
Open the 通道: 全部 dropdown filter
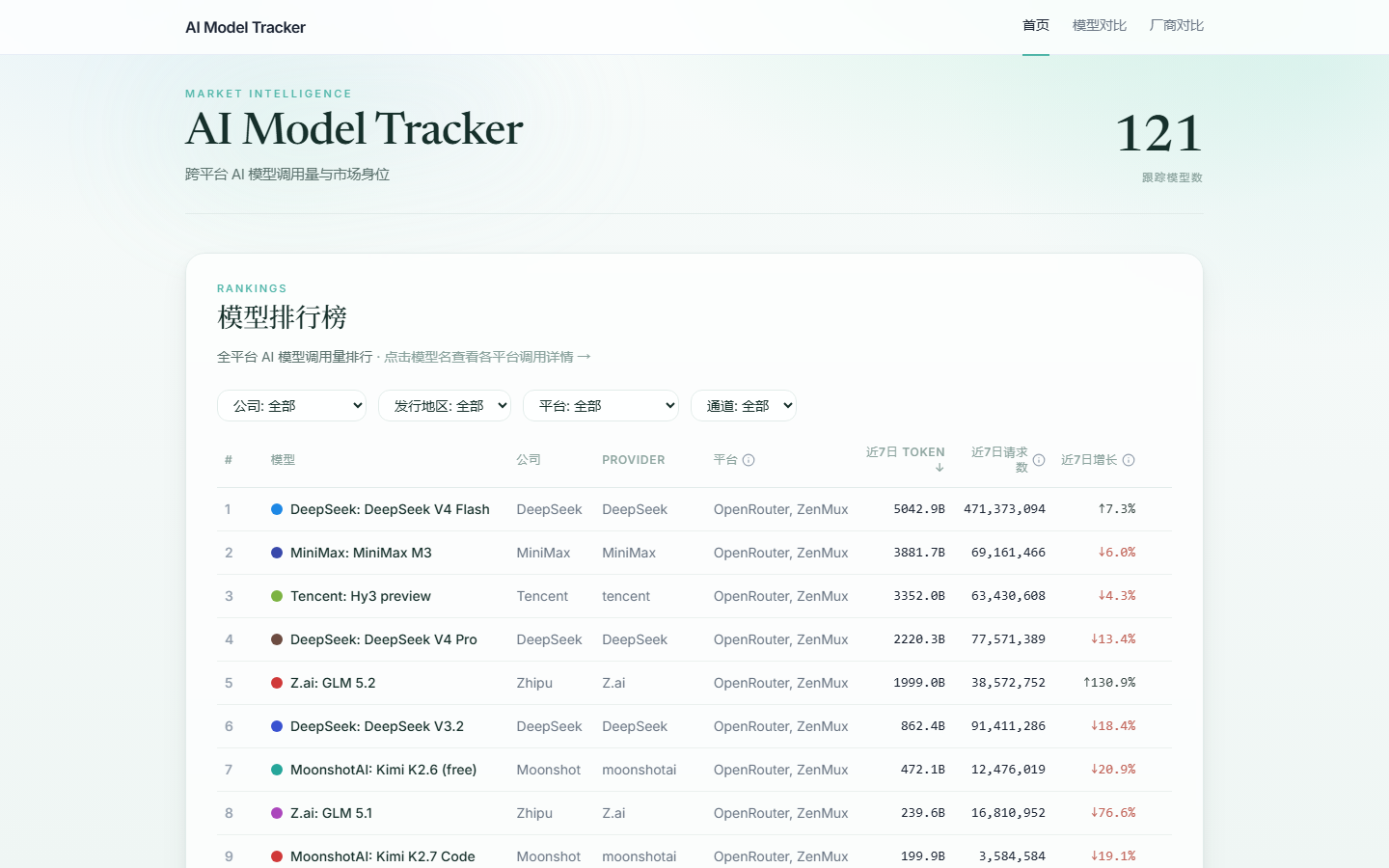tap(744, 406)
